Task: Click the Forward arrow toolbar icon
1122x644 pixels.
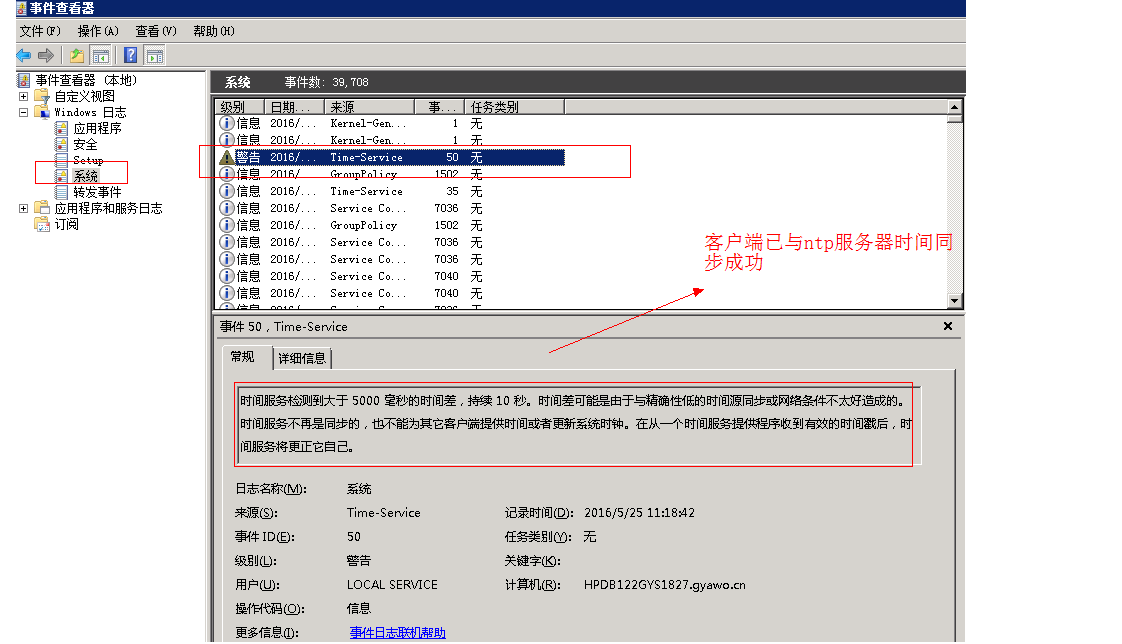Action: coord(46,55)
